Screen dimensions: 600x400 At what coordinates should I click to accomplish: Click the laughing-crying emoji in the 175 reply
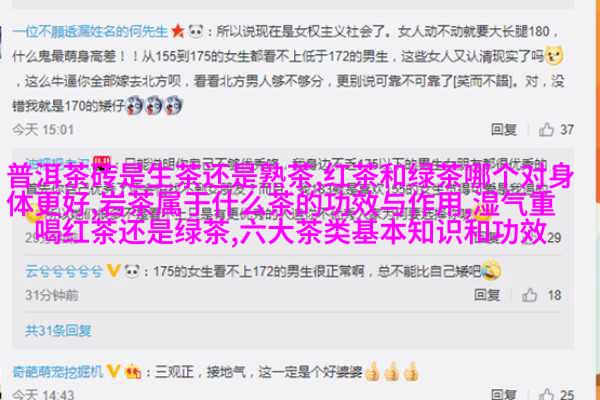pos(491,269)
